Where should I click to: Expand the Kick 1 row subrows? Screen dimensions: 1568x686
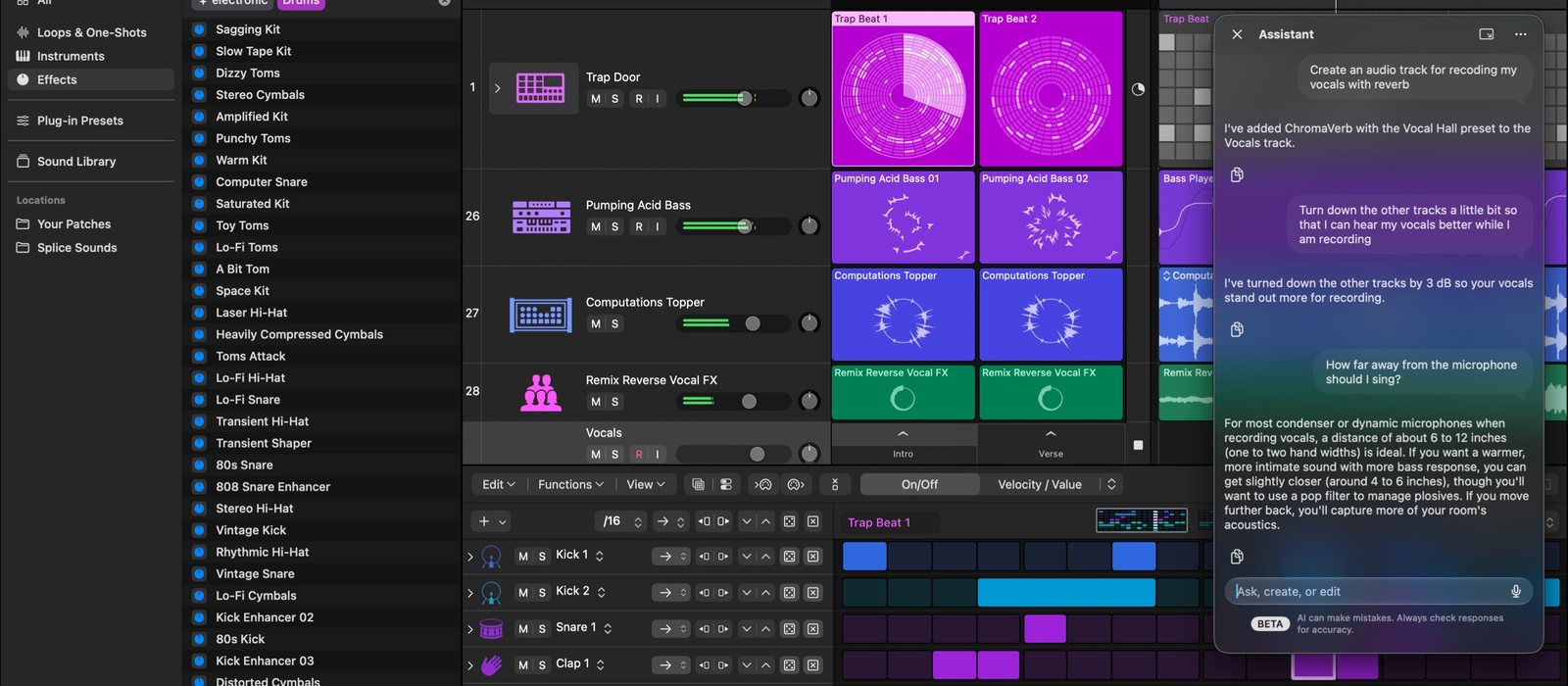470,557
